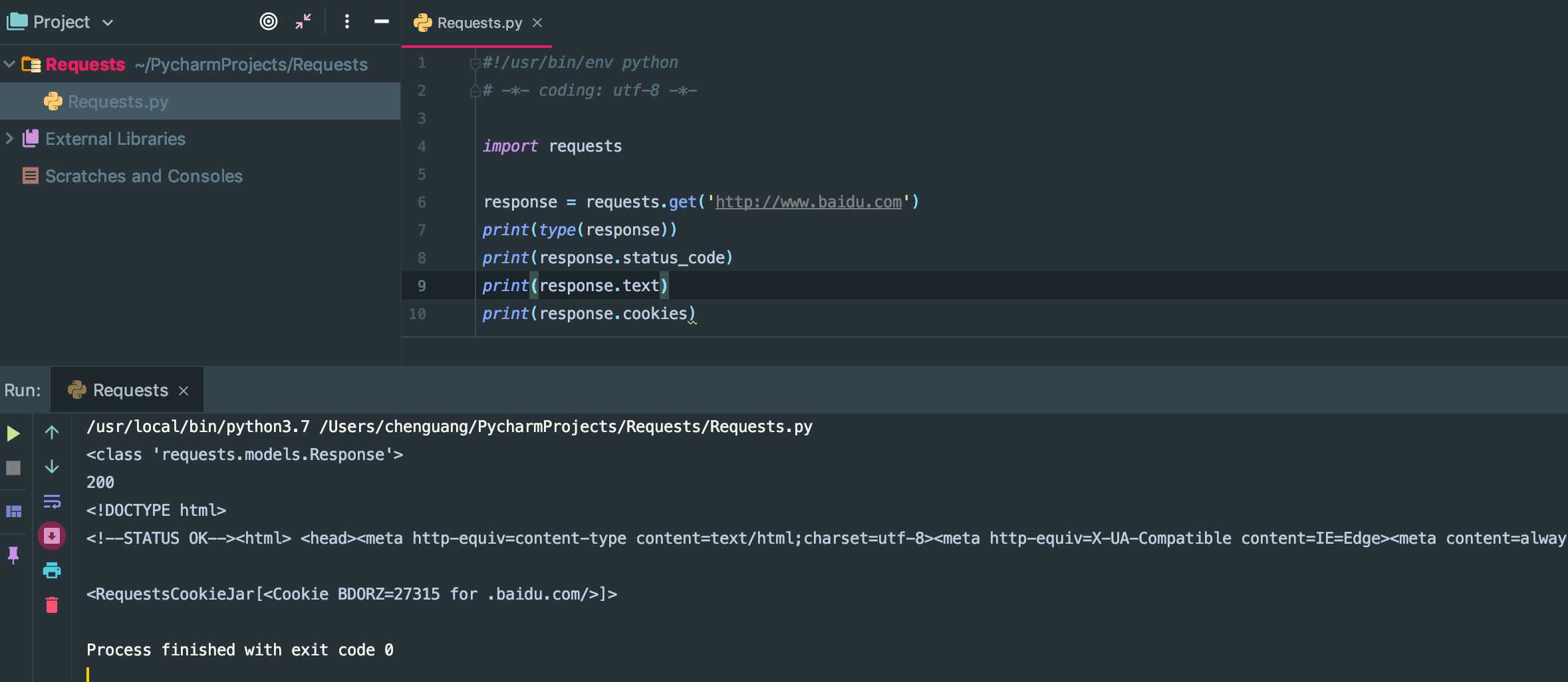Collapse the Requests project root folder
Screen dimensions: 1568x682
pos(9,64)
